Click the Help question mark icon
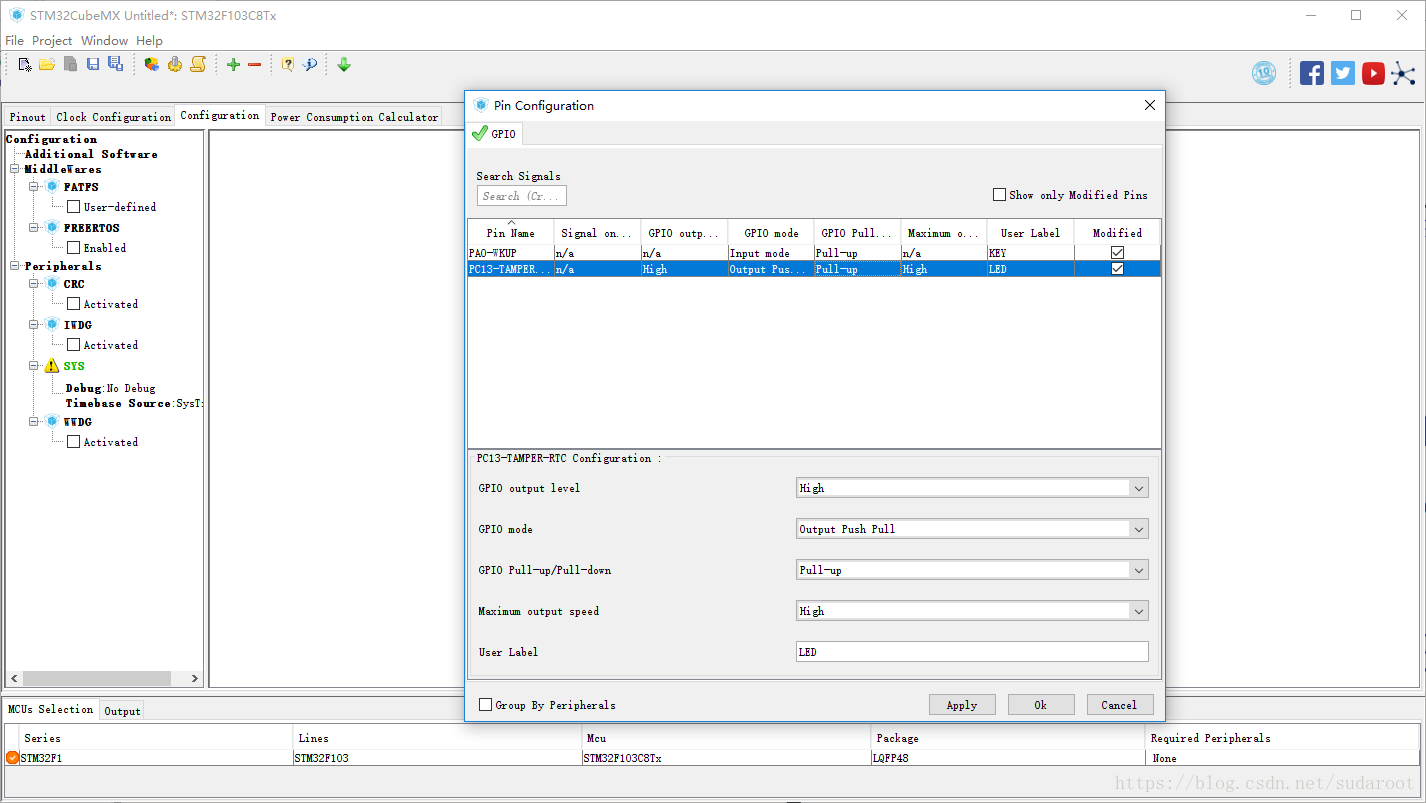The image size is (1426, 803). [x=288, y=64]
